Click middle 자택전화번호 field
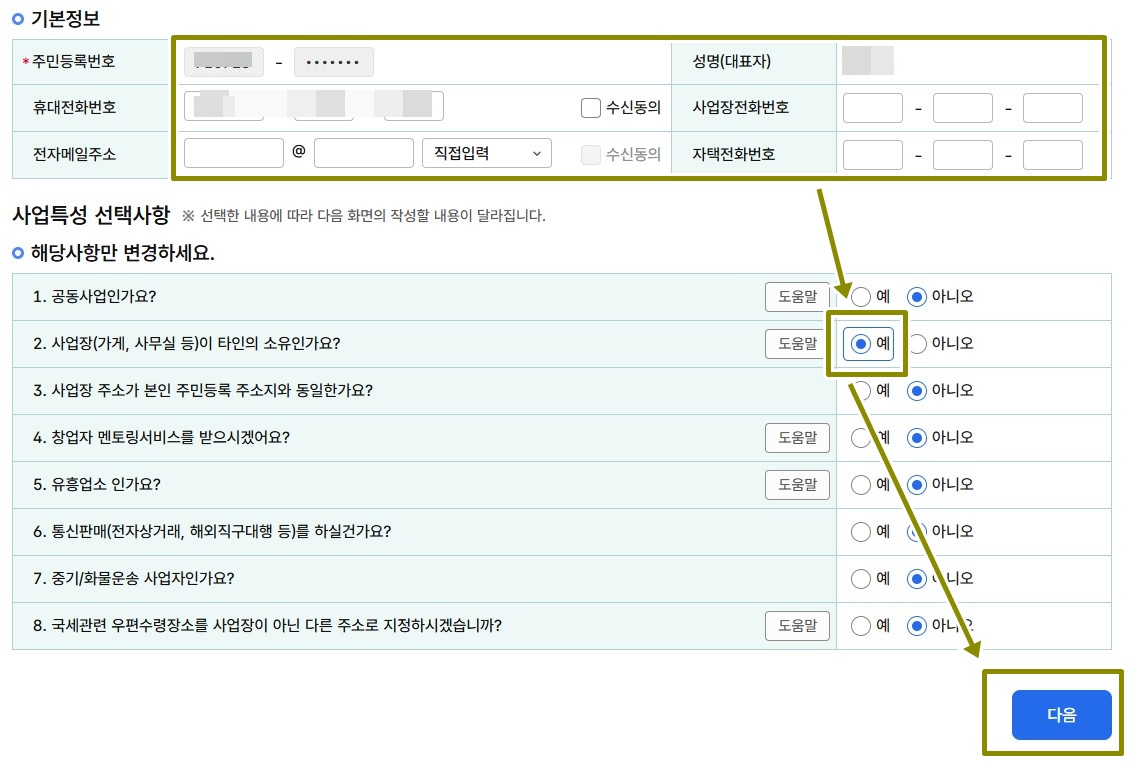 (x=962, y=155)
